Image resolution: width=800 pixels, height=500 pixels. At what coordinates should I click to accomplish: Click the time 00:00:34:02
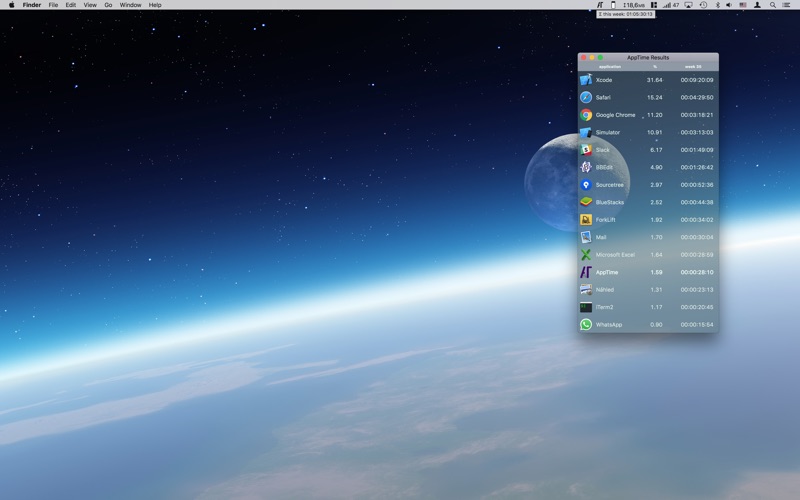pos(697,220)
